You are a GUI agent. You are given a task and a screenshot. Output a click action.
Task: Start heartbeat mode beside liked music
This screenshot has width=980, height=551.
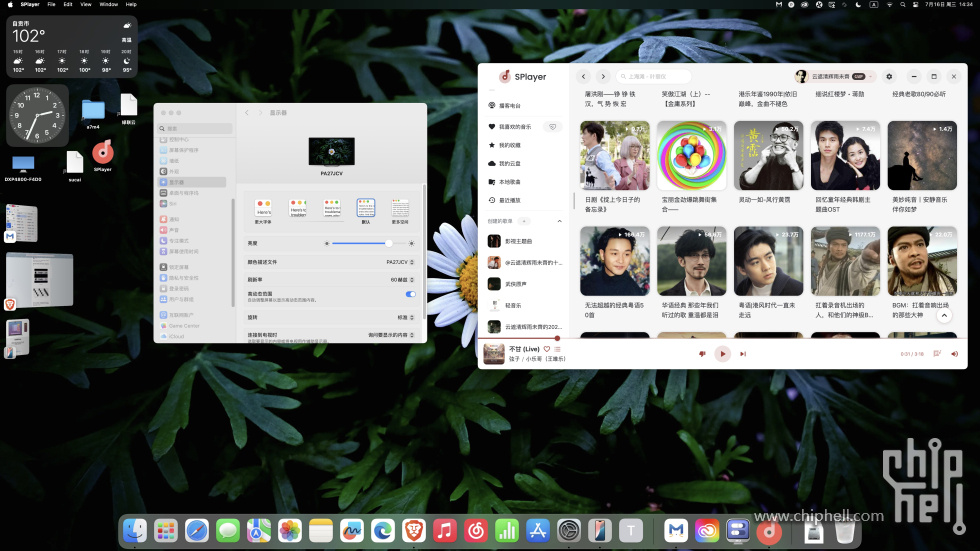tap(552, 127)
